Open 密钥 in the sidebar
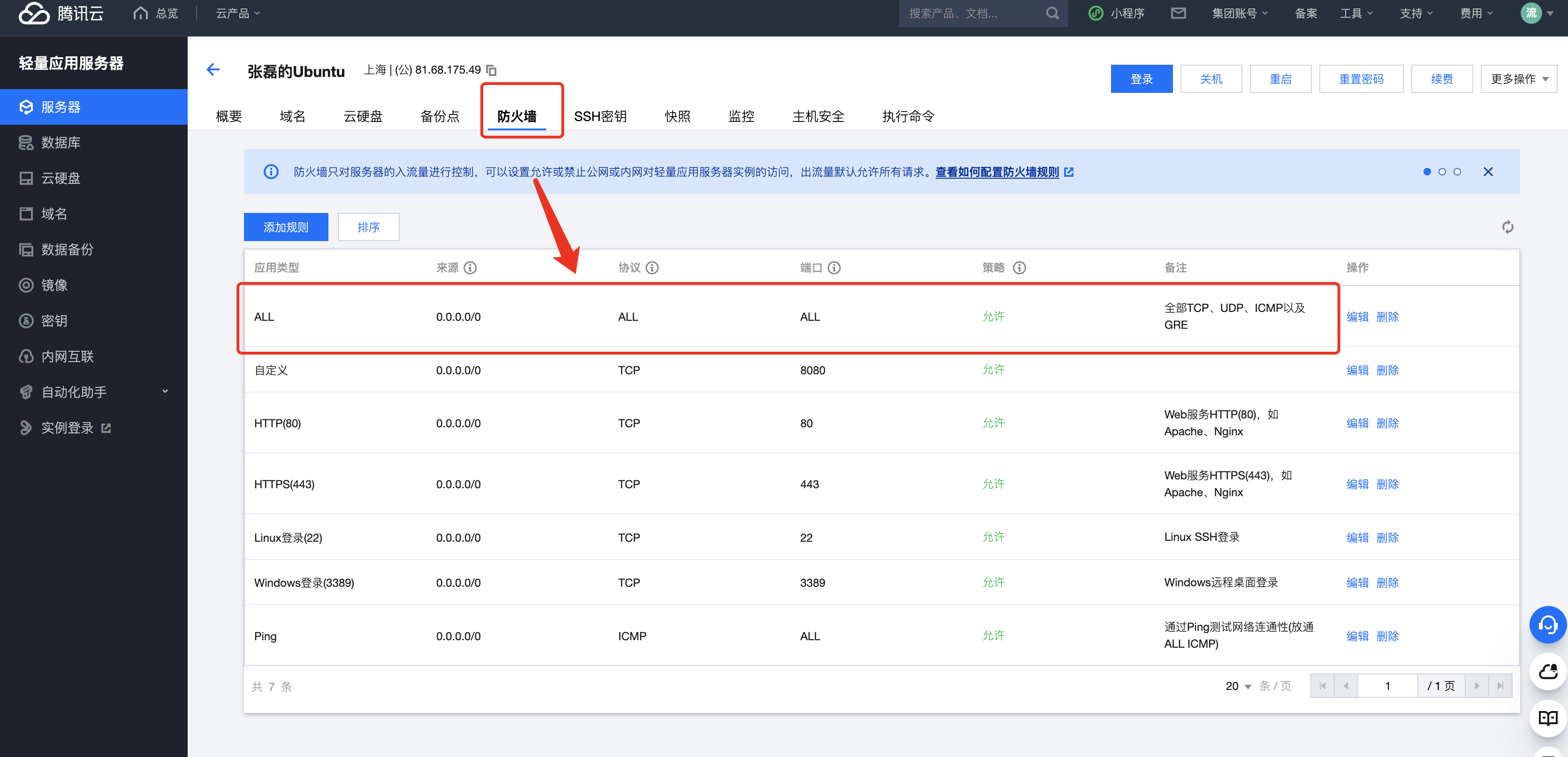The image size is (1568, 757). click(94, 321)
